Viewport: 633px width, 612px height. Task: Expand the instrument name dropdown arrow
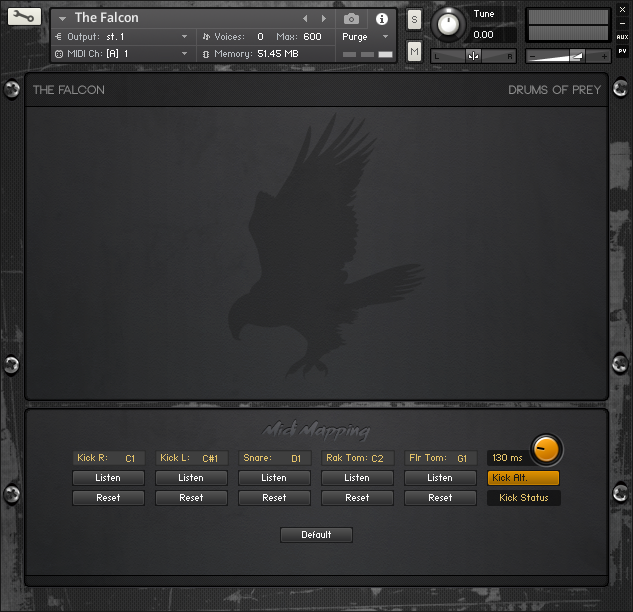[x=62, y=18]
